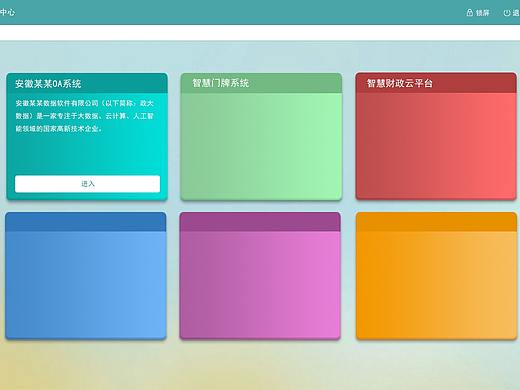The height and width of the screenshot is (390, 520).
Task: Select the untitled orange card
Action: 436,276
